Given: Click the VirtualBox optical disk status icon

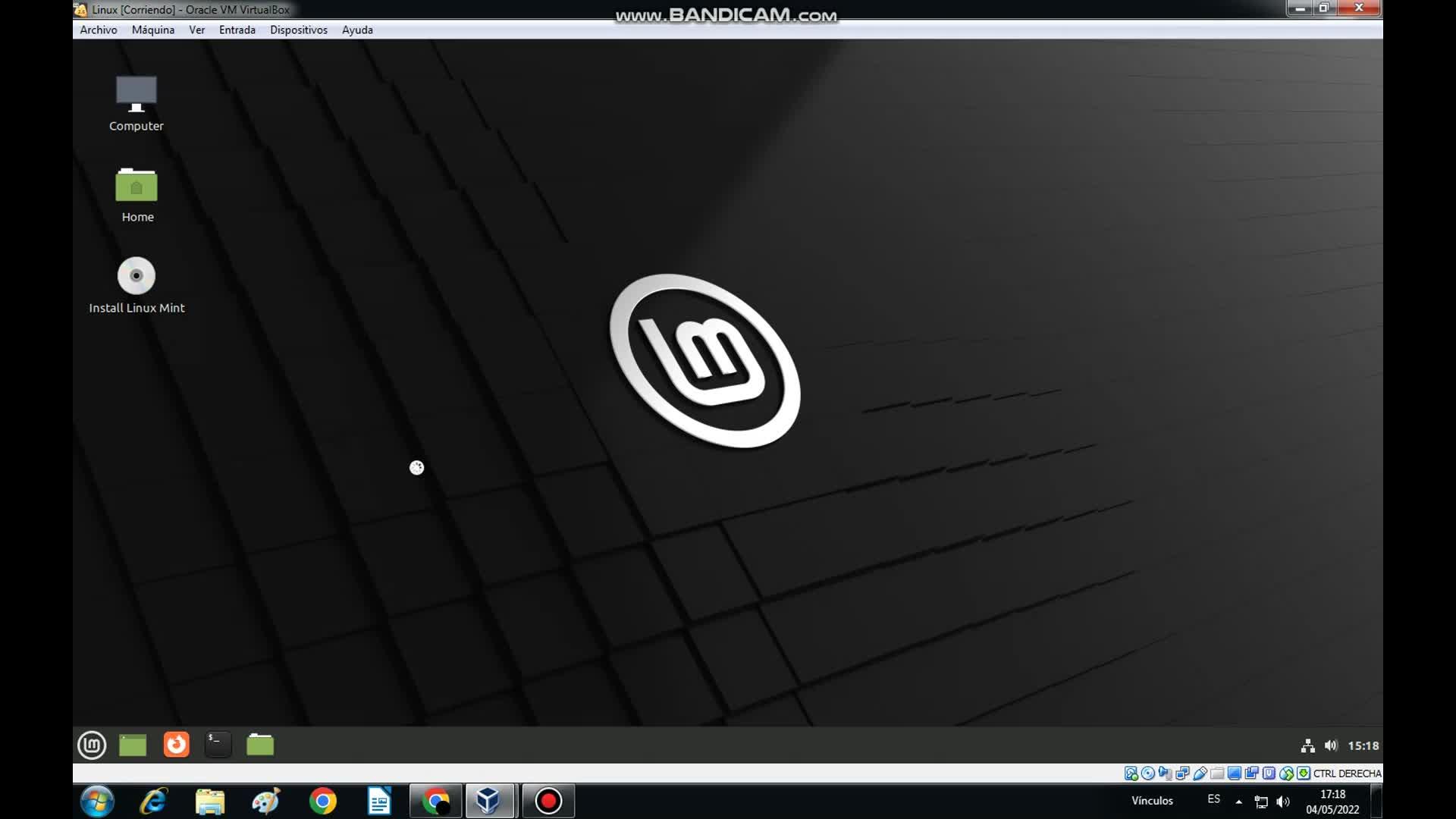Looking at the screenshot, I should (x=1148, y=773).
